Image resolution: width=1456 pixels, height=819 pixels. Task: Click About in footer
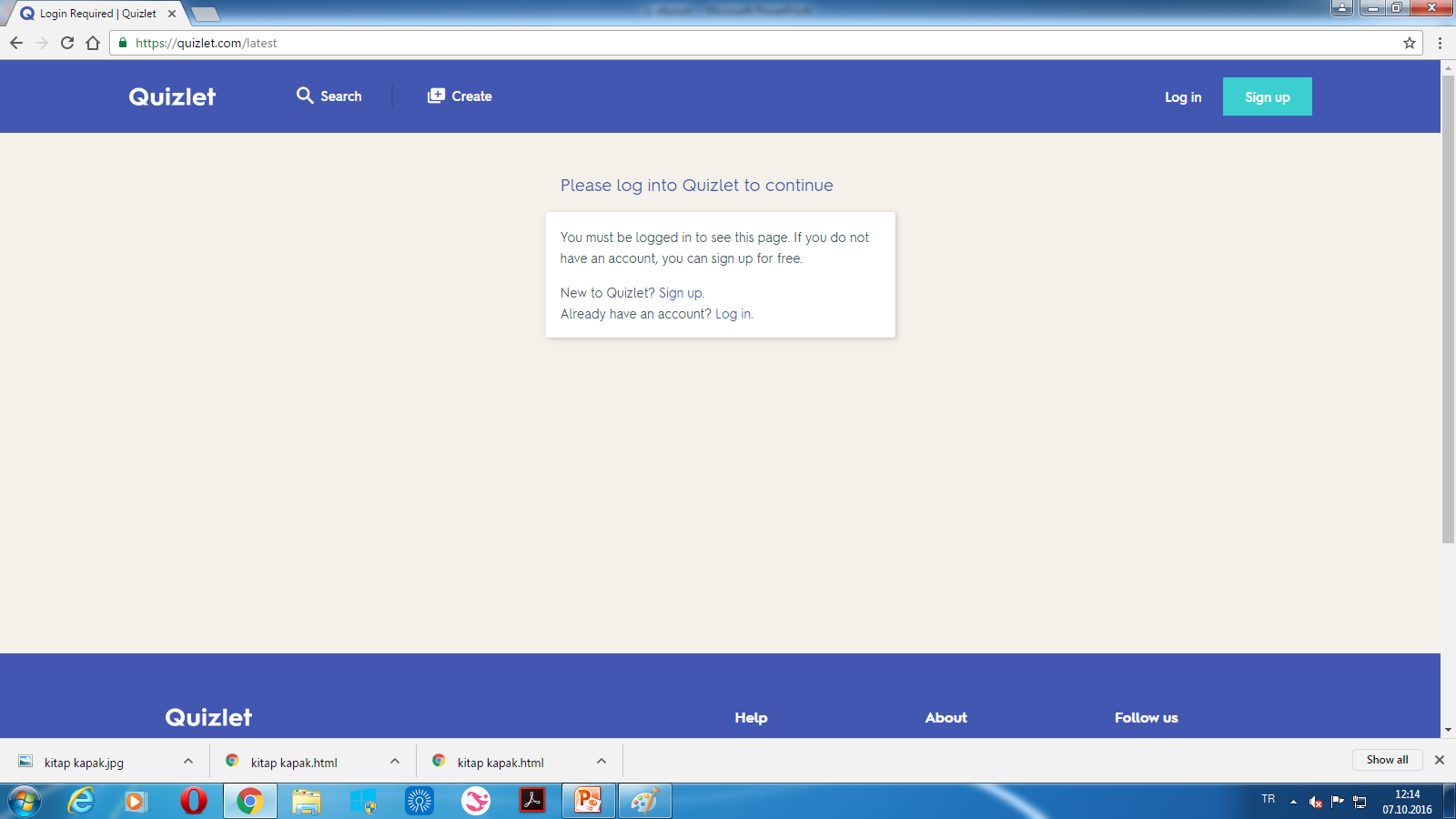tap(945, 717)
